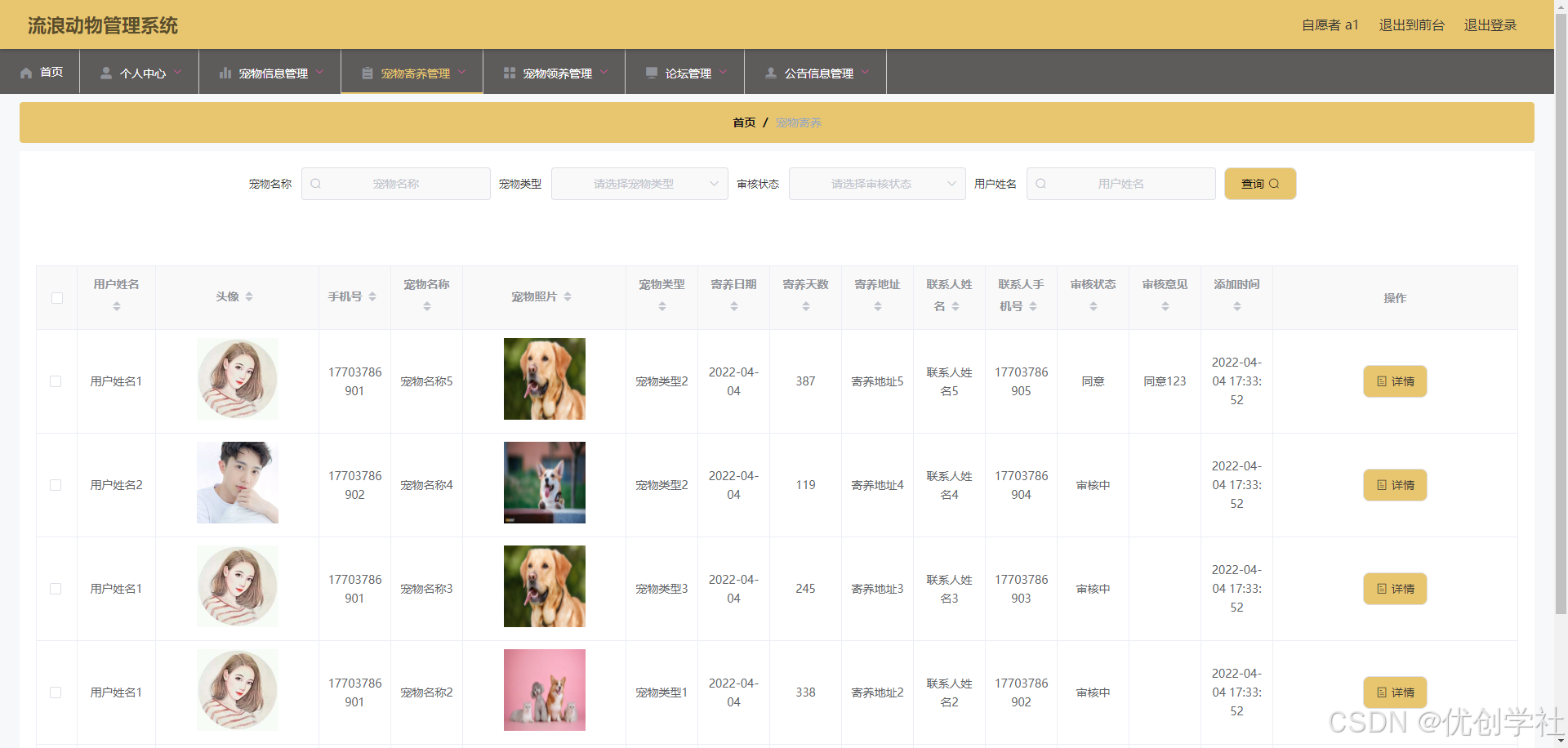This screenshot has height=748, width=1568.
Task: Open the 个人中心 navigation menu
Action: 140,72
